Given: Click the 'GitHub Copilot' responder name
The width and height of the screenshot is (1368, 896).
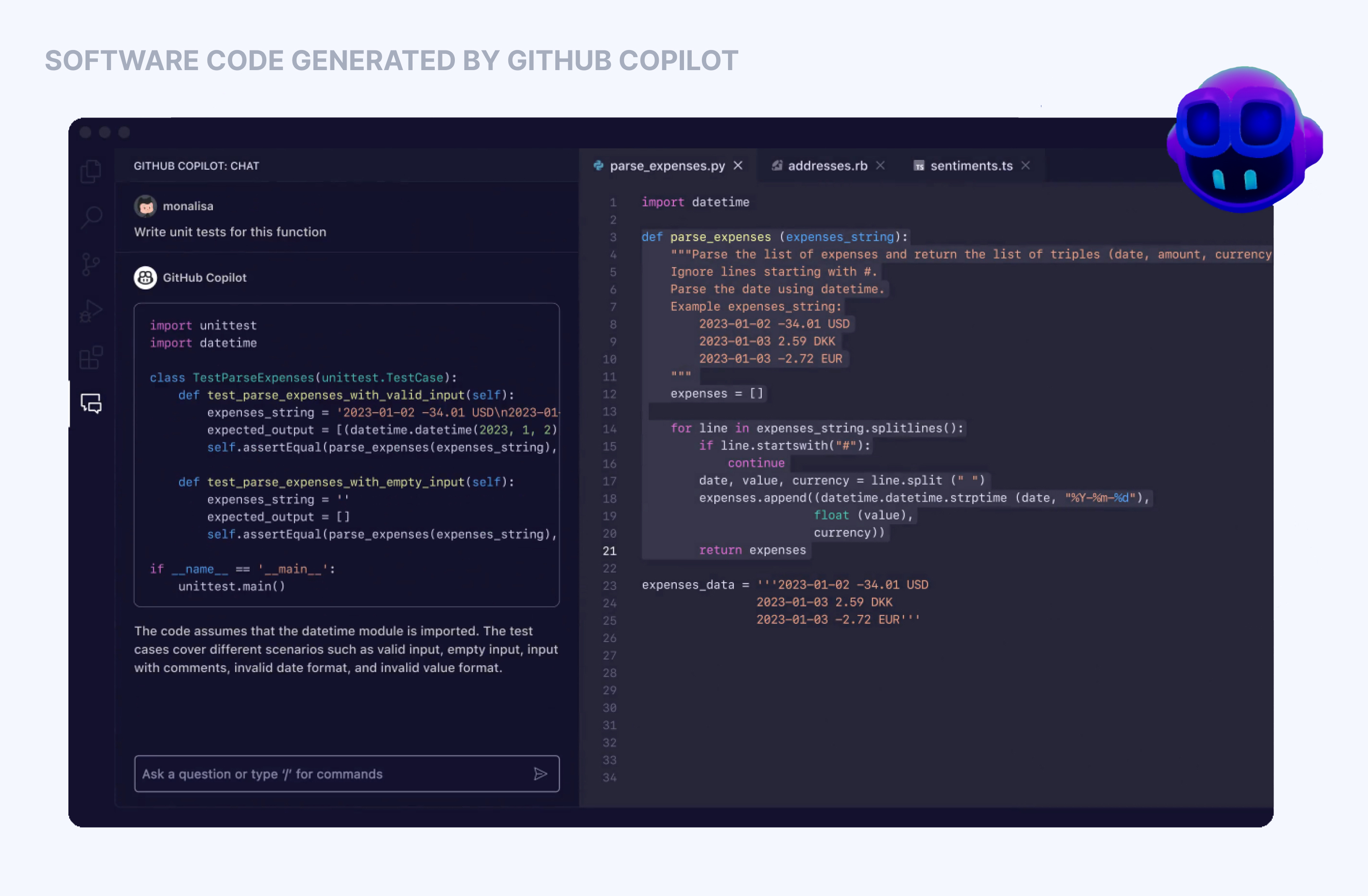Looking at the screenshot, I should point(205,277).
